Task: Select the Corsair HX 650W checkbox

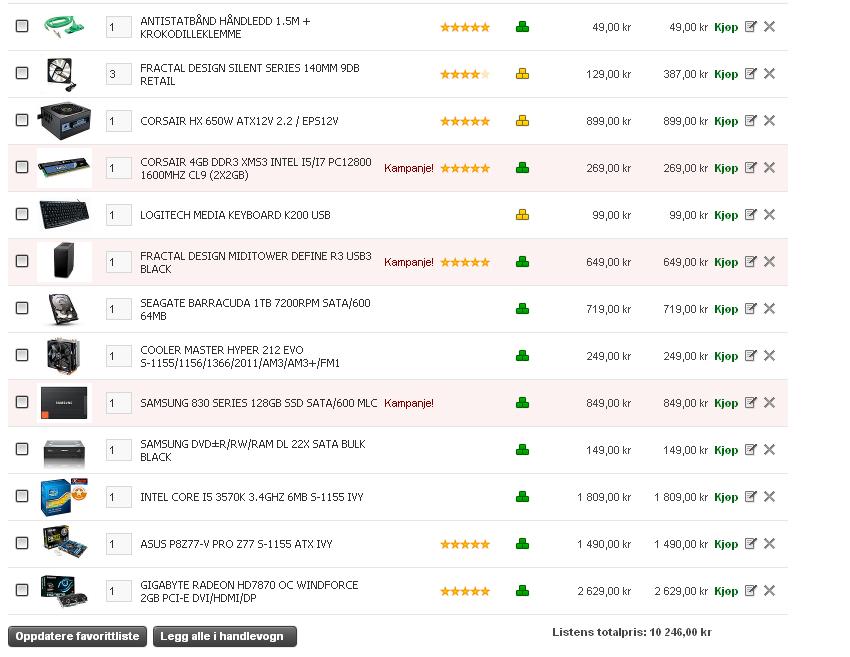Action: pos(22,120)
